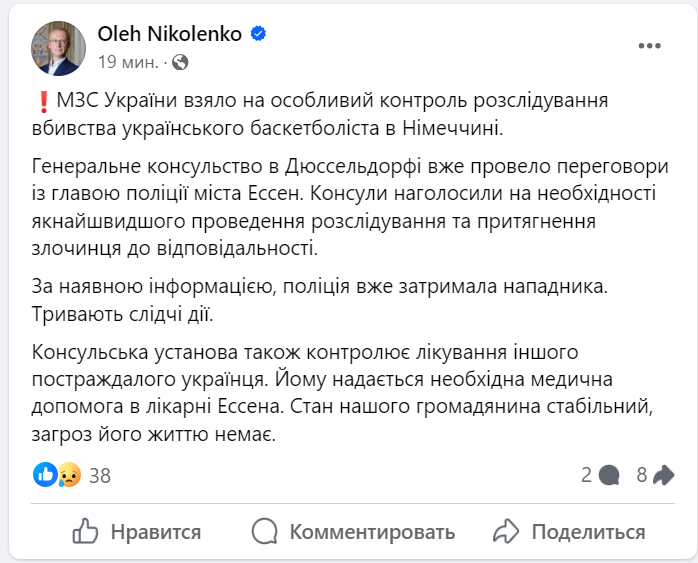Click the comment count number 2

coord(587,475)
